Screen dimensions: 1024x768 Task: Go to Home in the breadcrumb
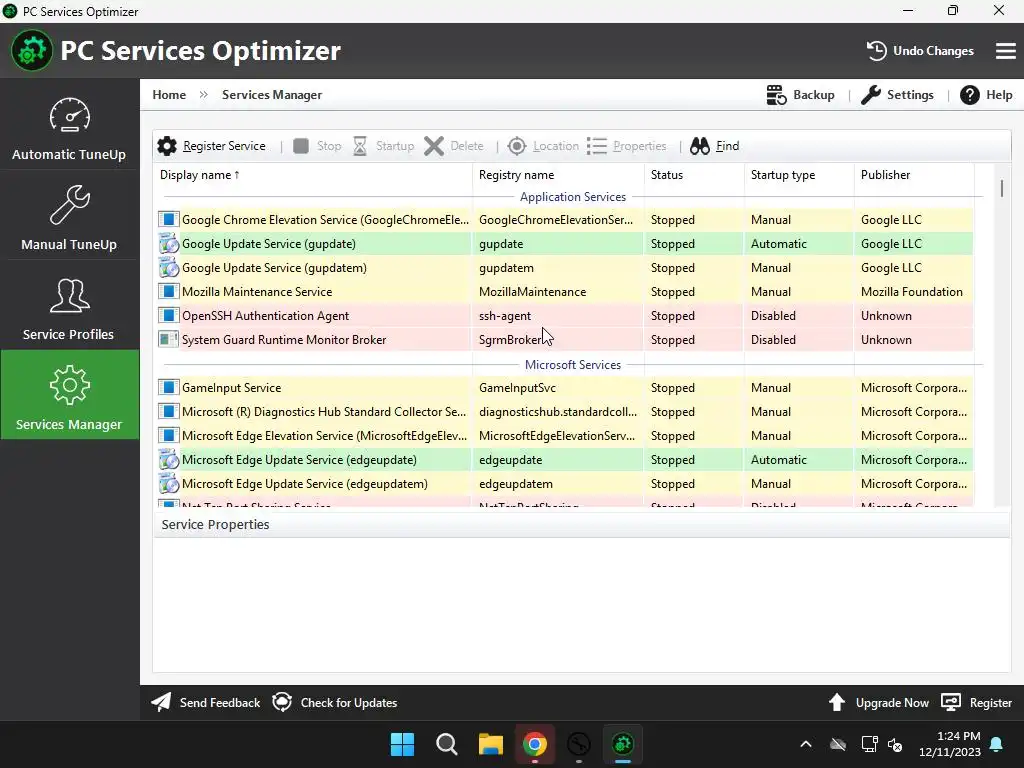(x=169, y=95)
